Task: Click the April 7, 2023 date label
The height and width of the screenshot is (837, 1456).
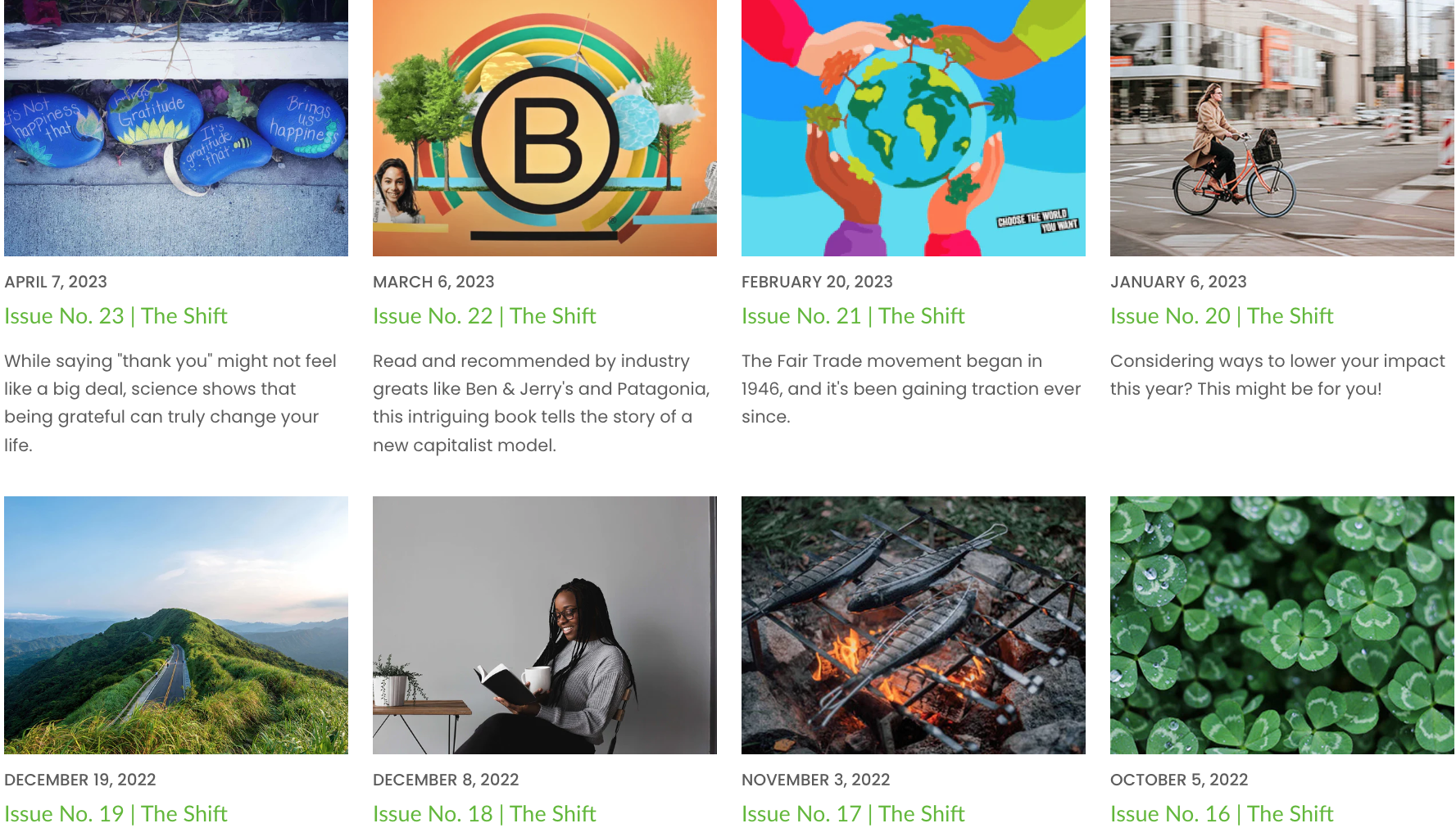Action: [x=56, y=282]
